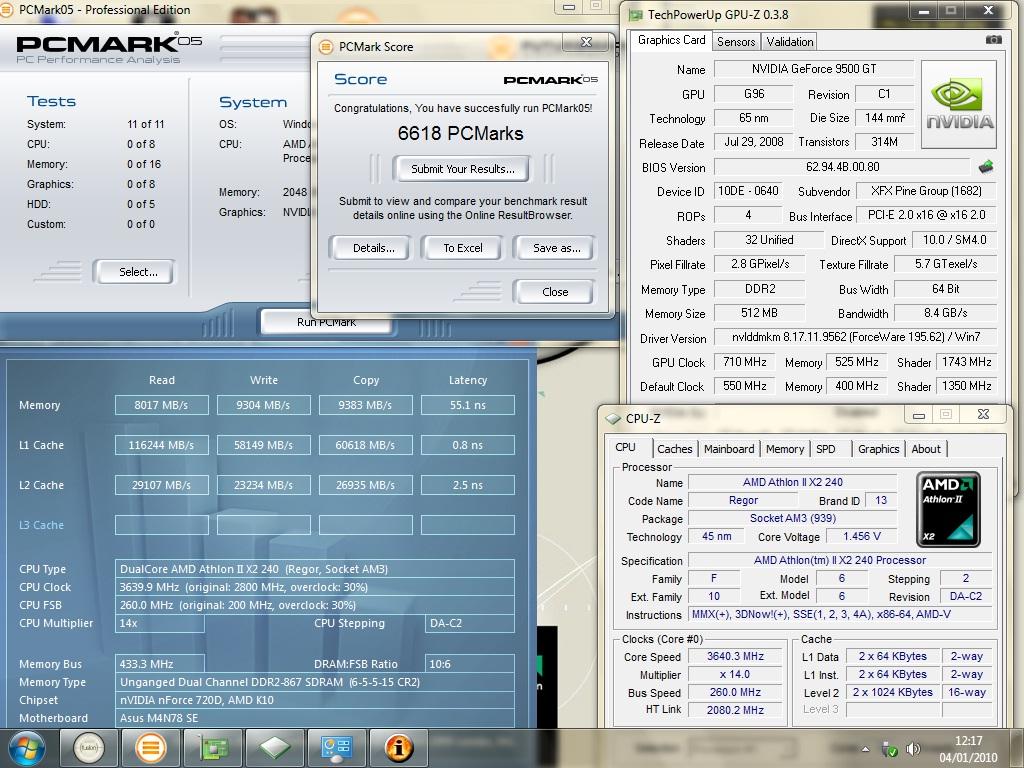
Task: Click the 6618 PCMarks score text
Action: click(460, 134)
